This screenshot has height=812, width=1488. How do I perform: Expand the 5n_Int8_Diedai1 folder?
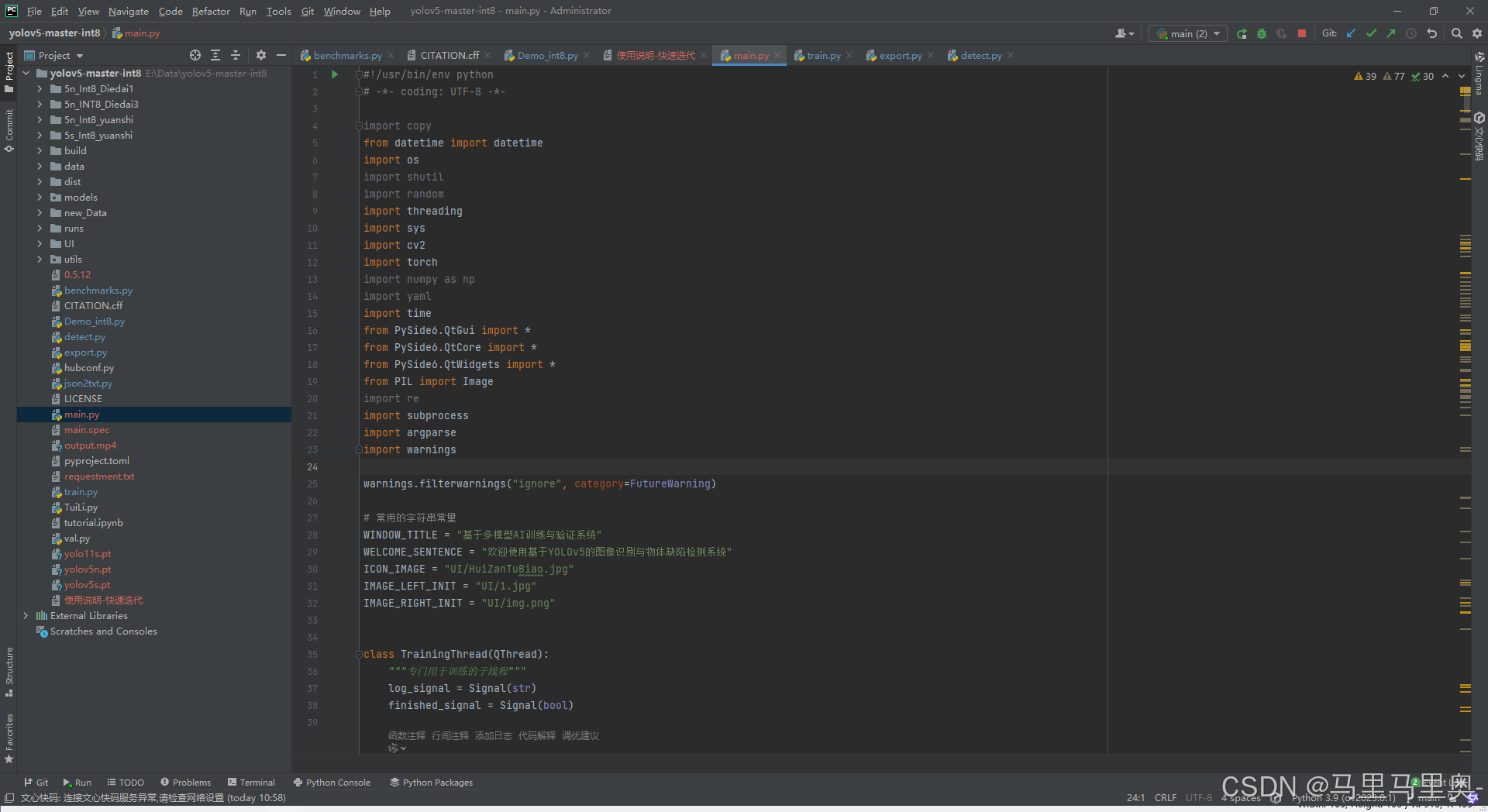coord(40,88)
